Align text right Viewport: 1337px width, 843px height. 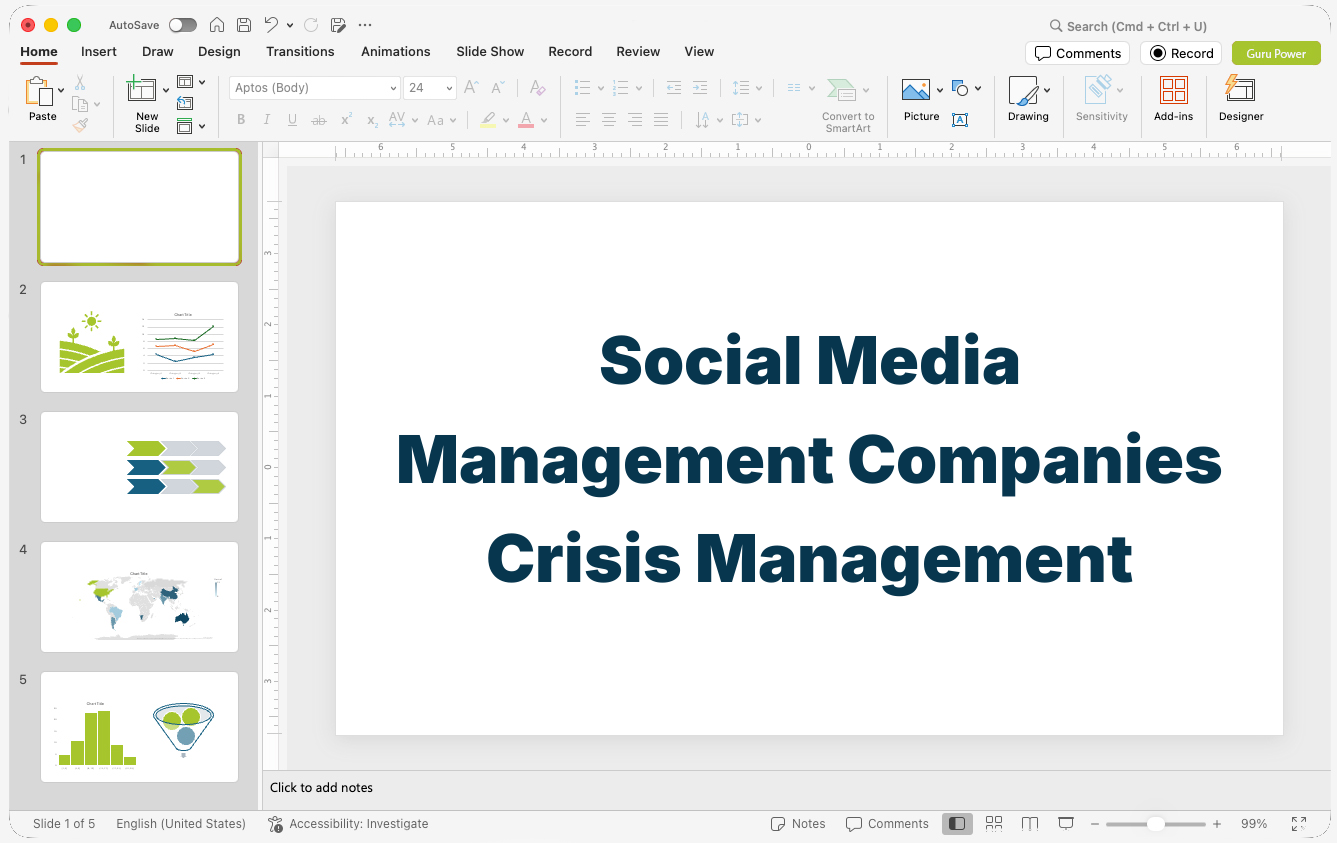(x=635, y=120)
